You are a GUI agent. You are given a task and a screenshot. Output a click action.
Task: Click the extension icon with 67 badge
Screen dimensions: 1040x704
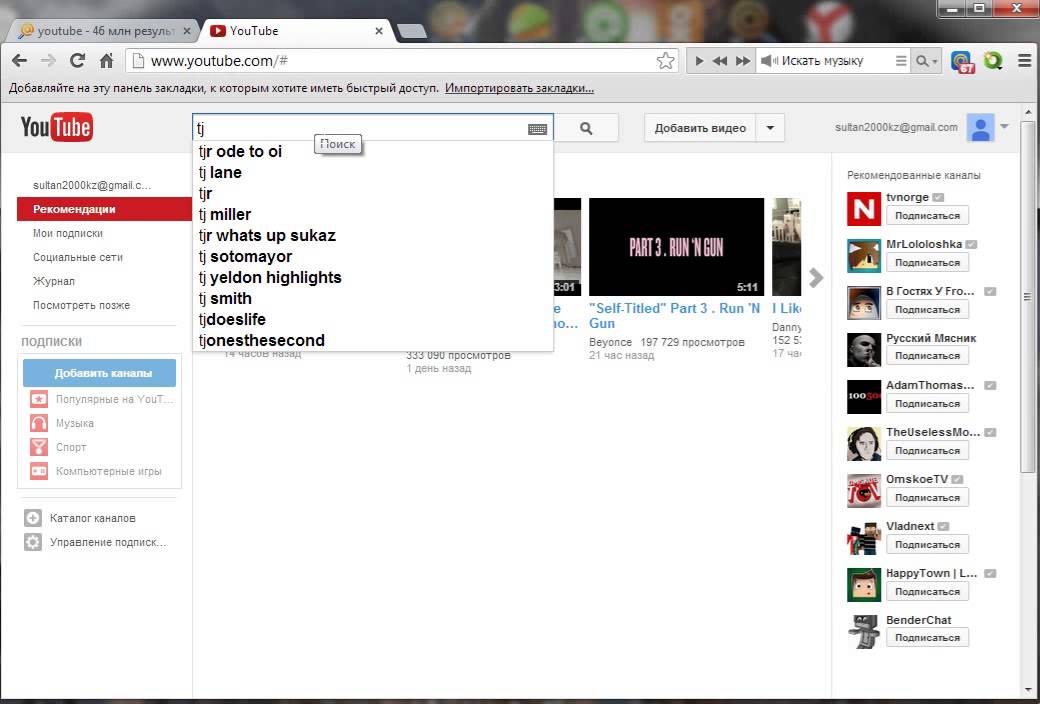pos(962,62)
